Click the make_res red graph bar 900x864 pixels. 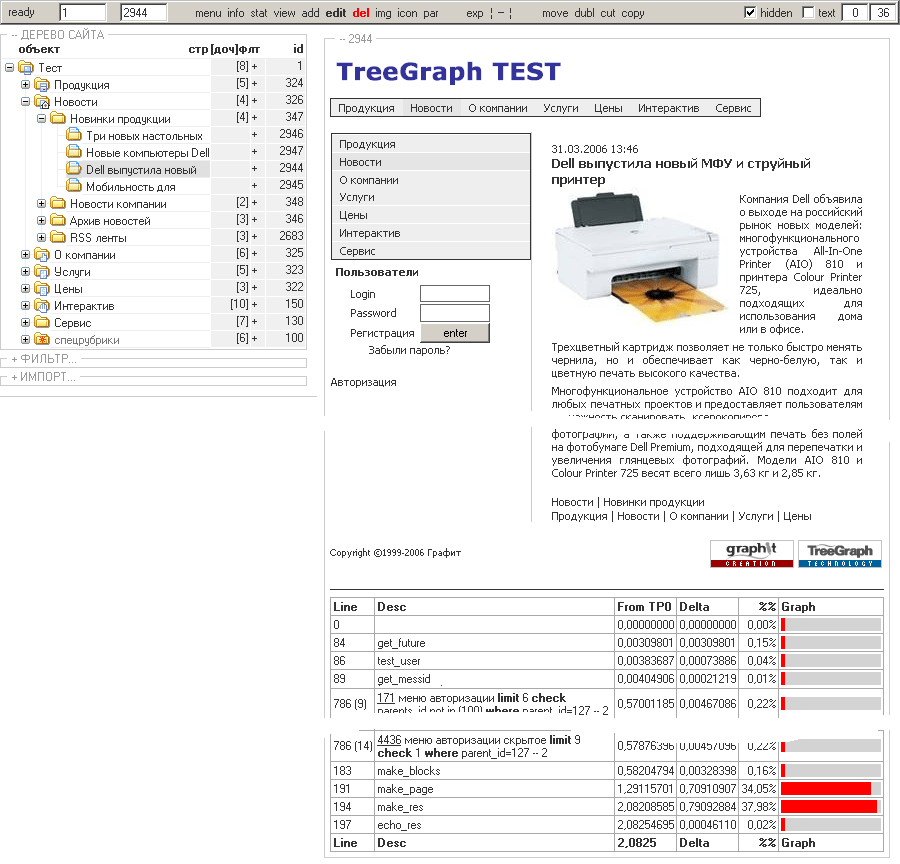[x=829, y=807]
